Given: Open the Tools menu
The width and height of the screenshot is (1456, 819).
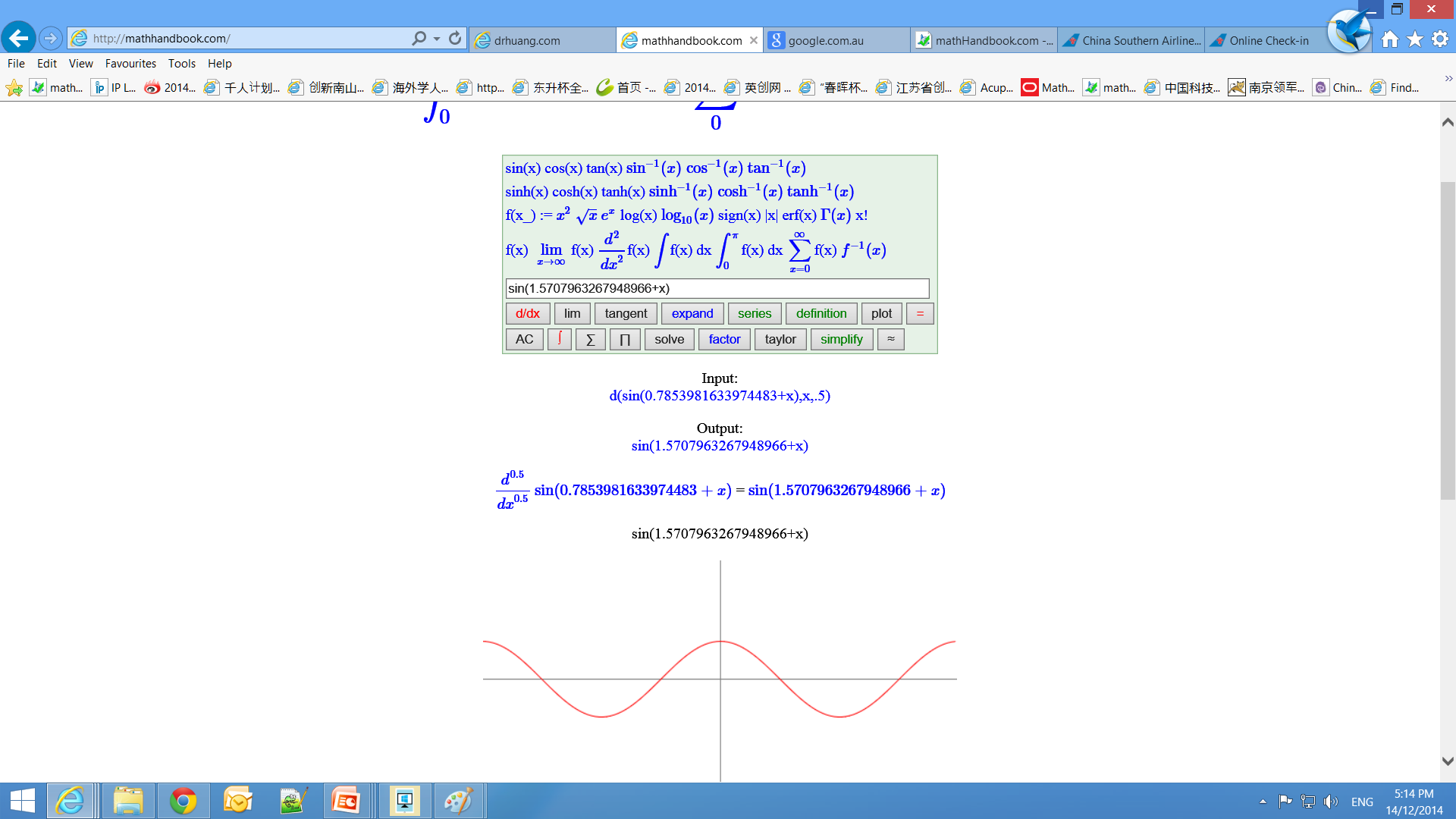Looking at the screenshot, I should coord(181,64).
